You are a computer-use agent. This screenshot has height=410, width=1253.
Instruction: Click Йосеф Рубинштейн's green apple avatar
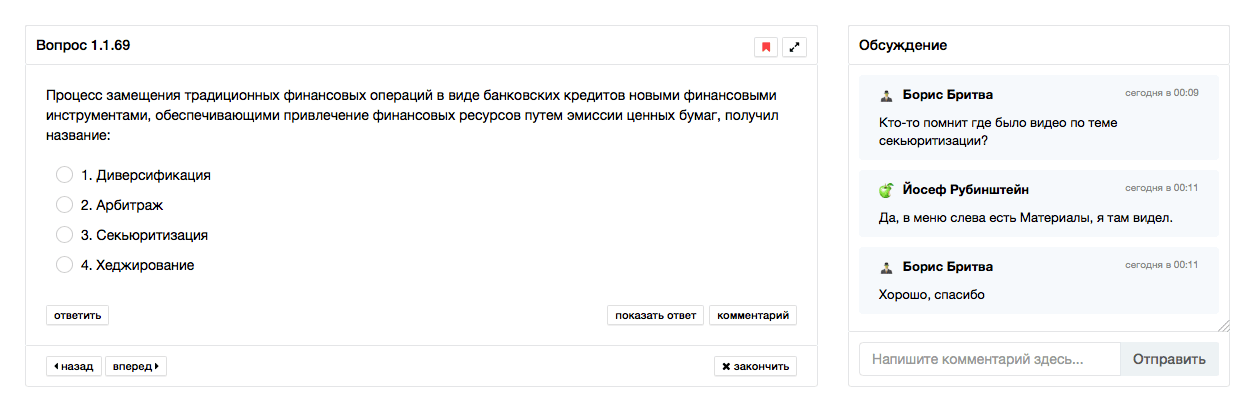tap(886, 190)
